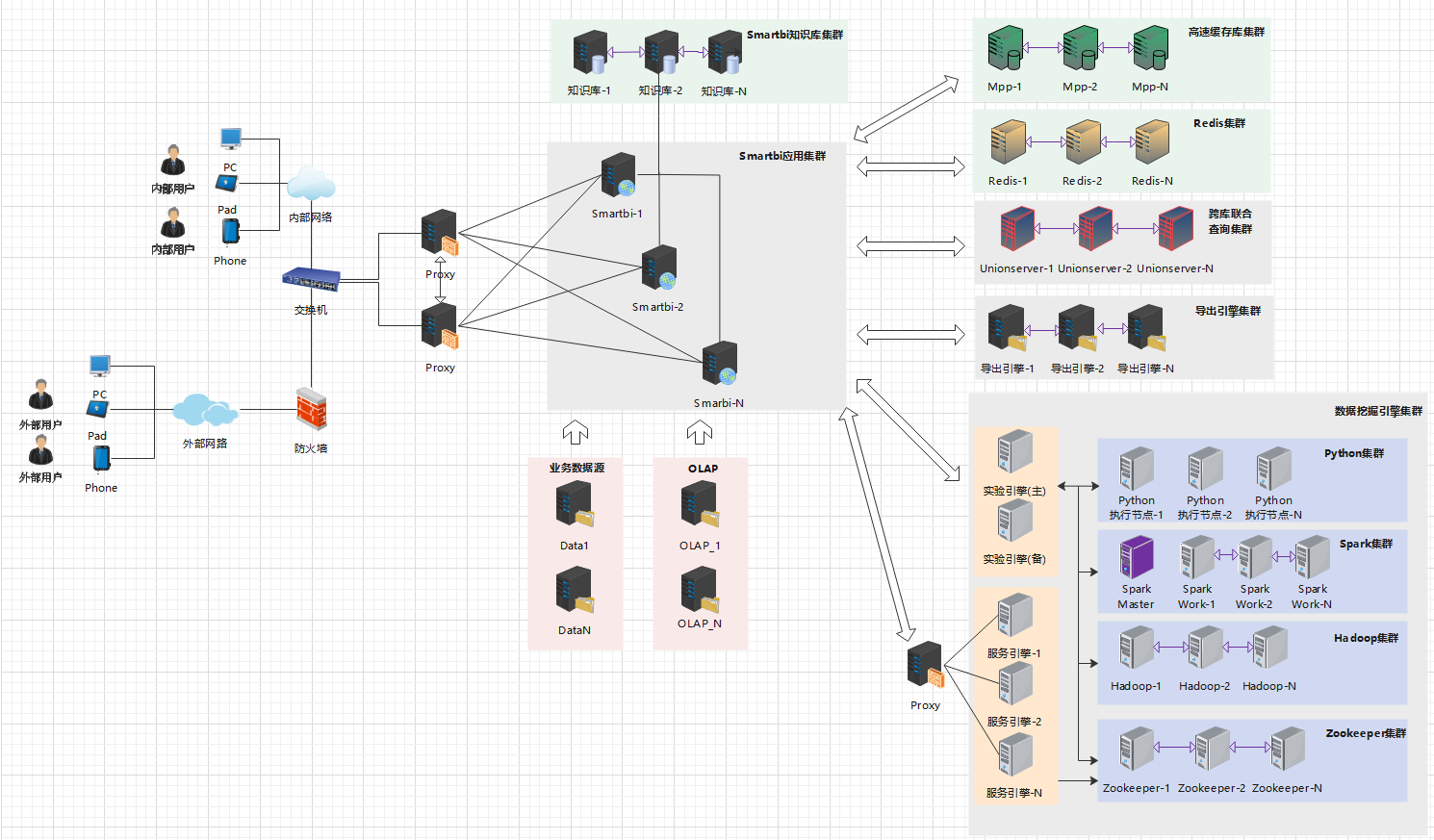Viewport: 1434px width, 840px height.
Task: Select the Smartbi-1 application server icon
Action: click(619, 176)
